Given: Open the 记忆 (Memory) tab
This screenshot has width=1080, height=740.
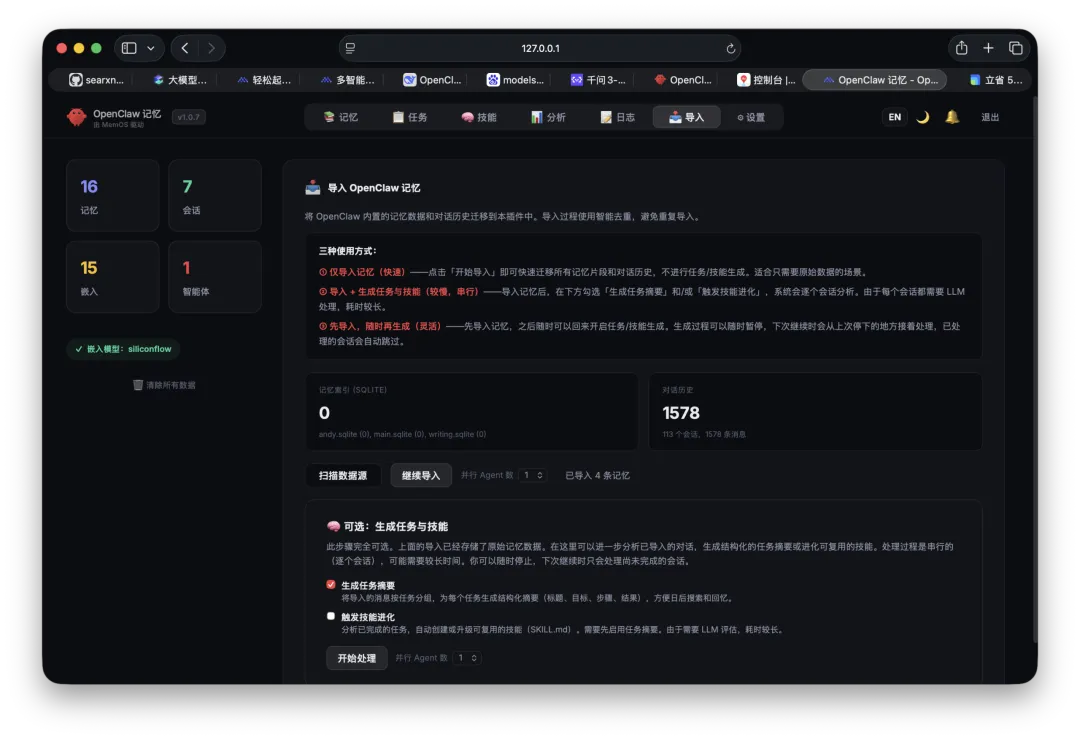Looking at the screenshot, I should [x=340, y=117].
